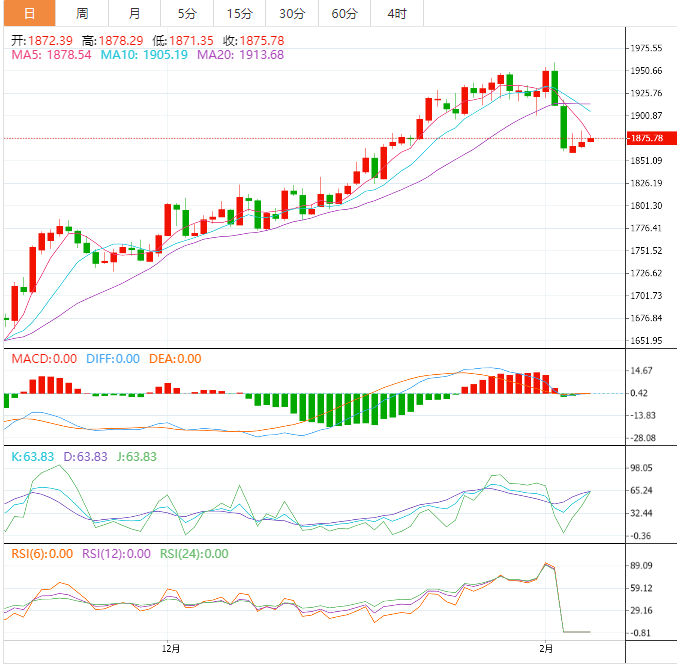
Task: Switch to the 周 weekly tab
Action: (82, 13)
